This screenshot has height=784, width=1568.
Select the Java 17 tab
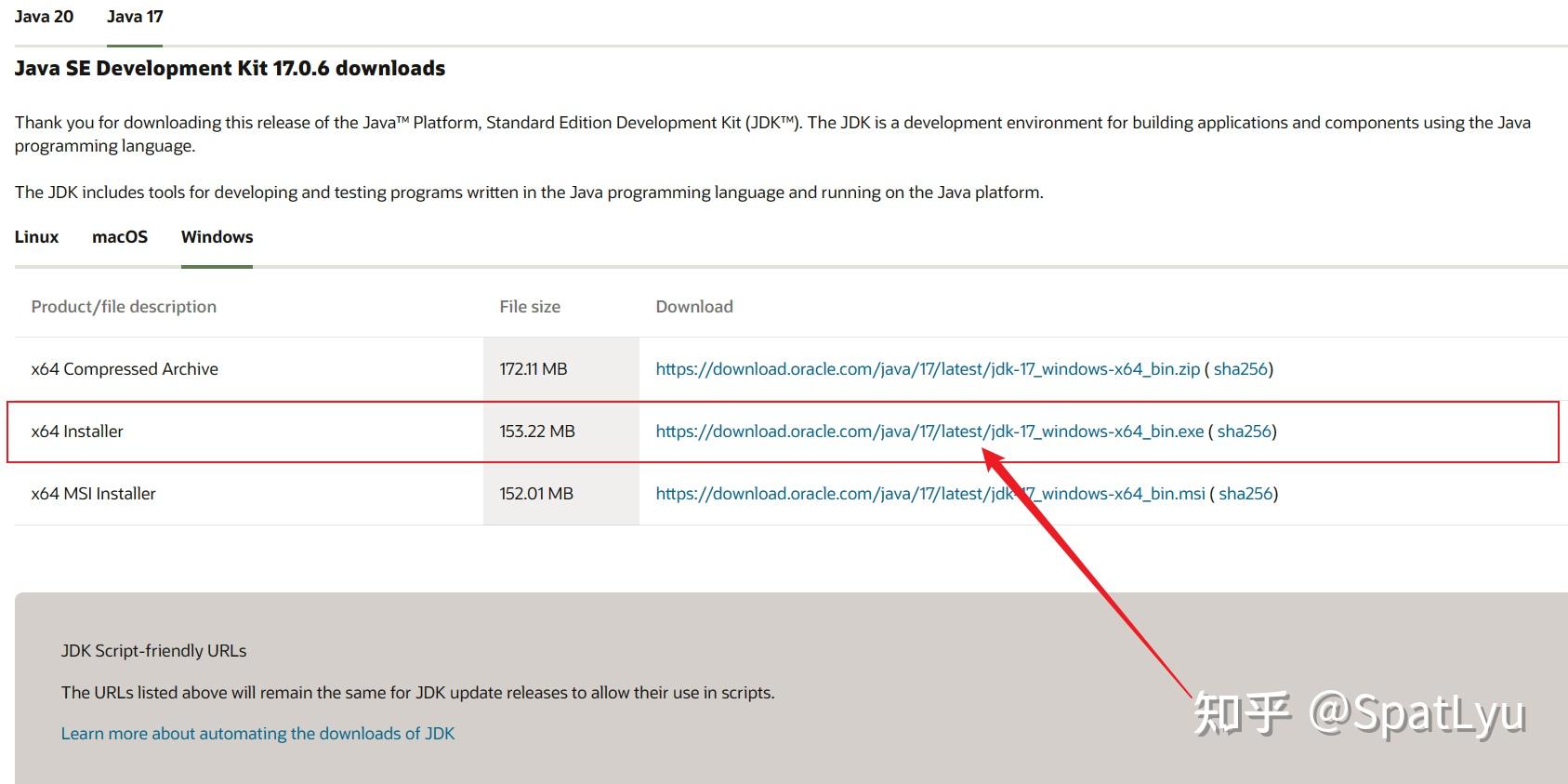135,17
